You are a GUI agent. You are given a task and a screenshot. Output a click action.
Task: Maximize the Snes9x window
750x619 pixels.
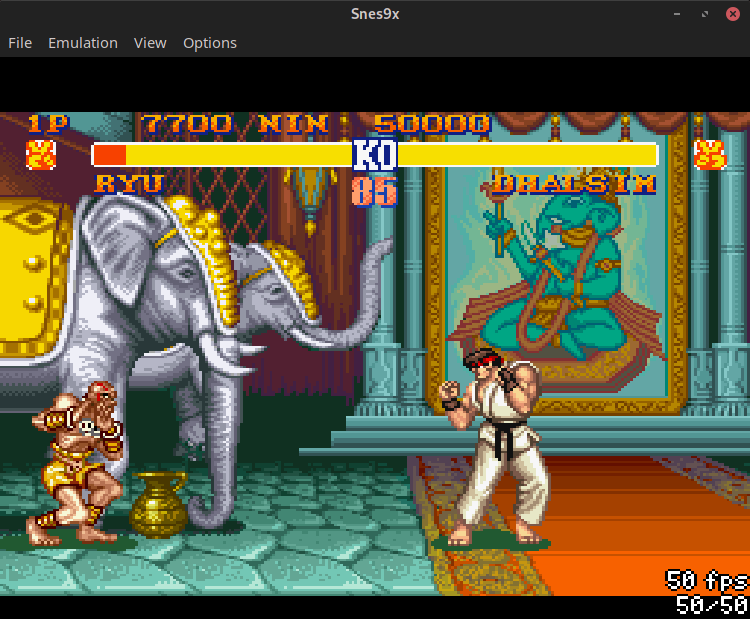[705, 14]
